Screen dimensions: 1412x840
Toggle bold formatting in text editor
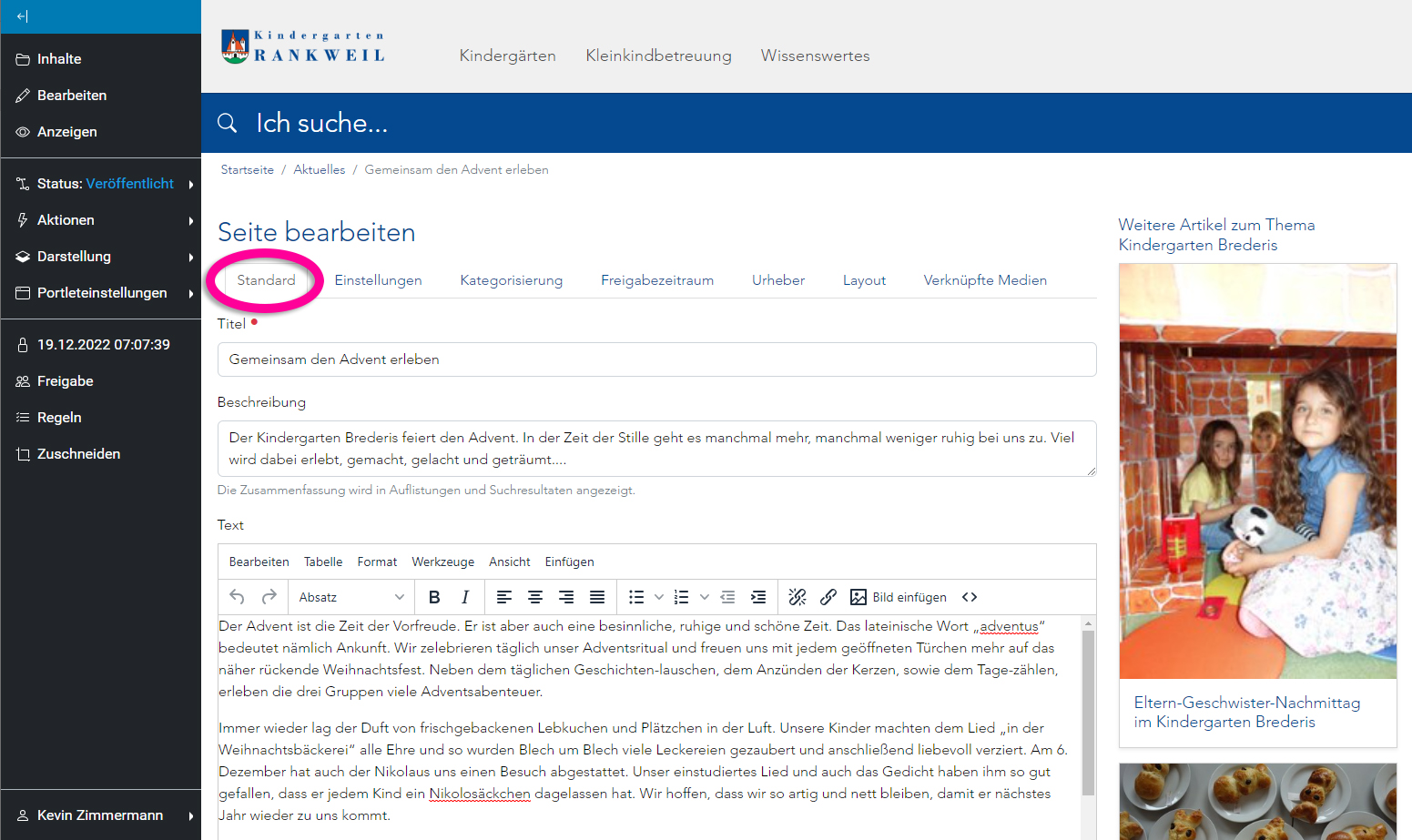pyautogui.click(x=434, y=597)
